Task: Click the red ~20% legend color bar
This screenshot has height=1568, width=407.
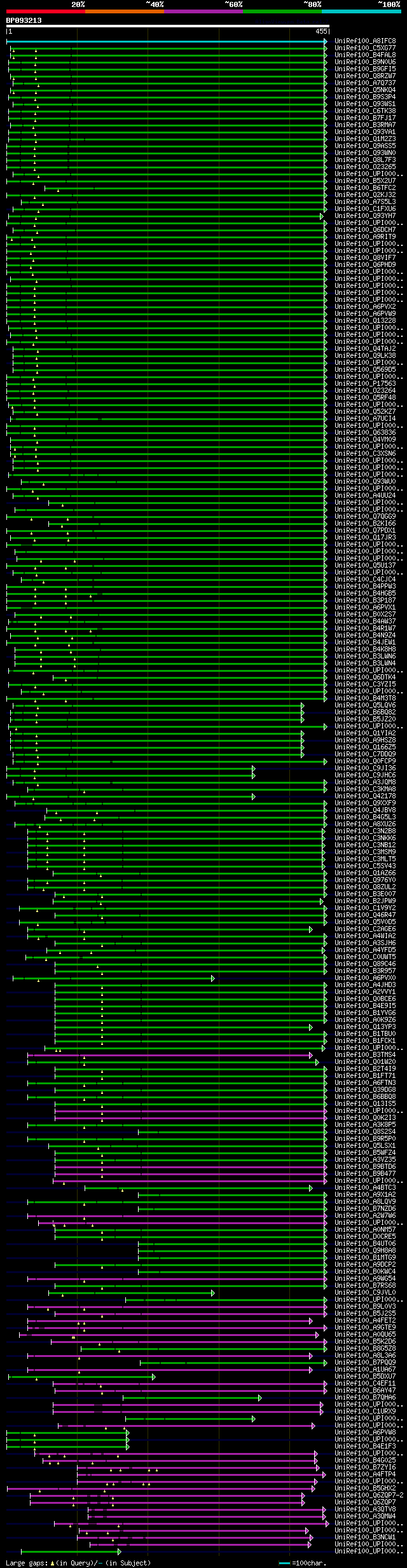Action: pyautogui.click(x=45, y=11)
